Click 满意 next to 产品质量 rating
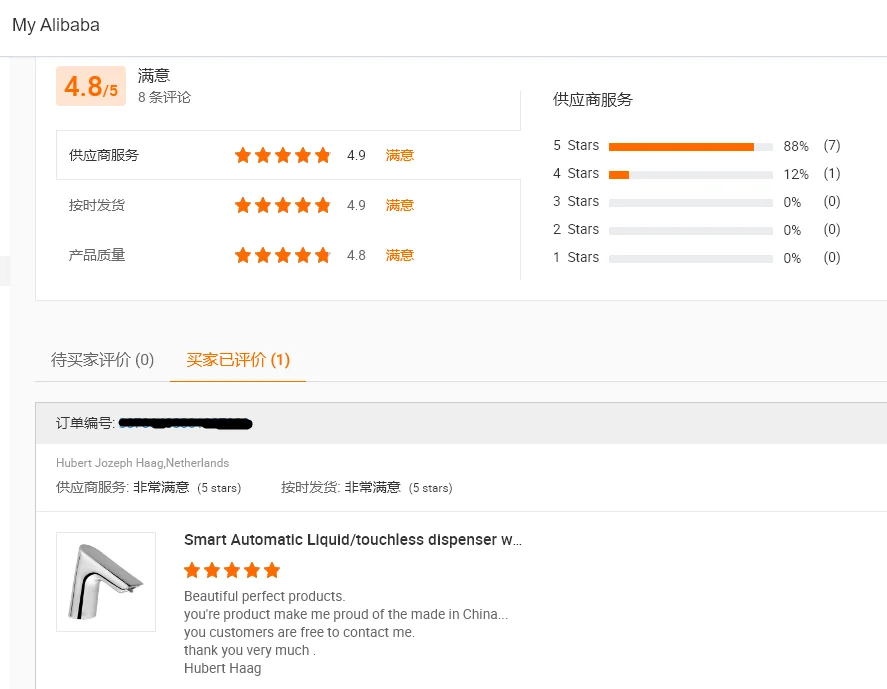Screen dimensions: 887x689 [400, 255]
